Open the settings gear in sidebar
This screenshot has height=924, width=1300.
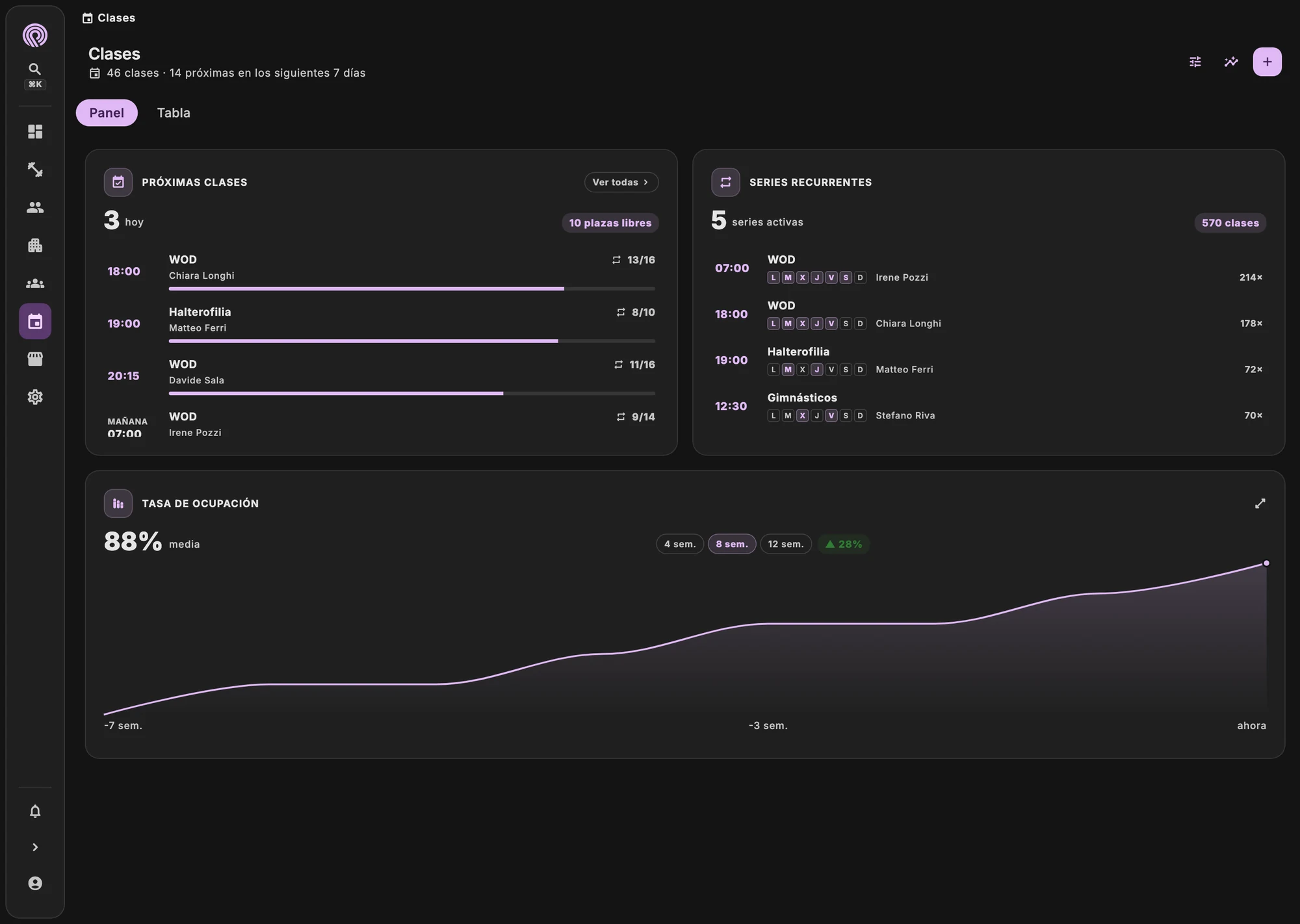point(35,397)
